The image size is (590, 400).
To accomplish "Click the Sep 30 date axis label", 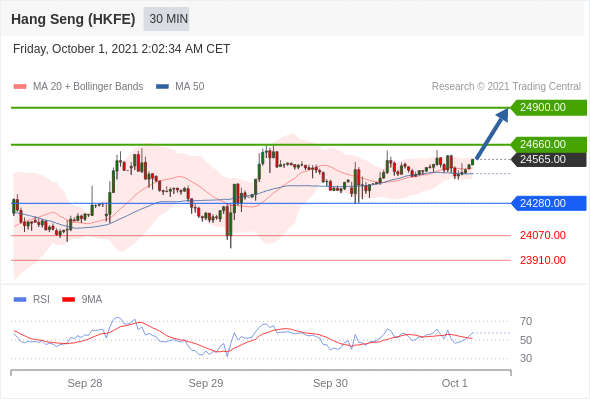I will [330, 383].
